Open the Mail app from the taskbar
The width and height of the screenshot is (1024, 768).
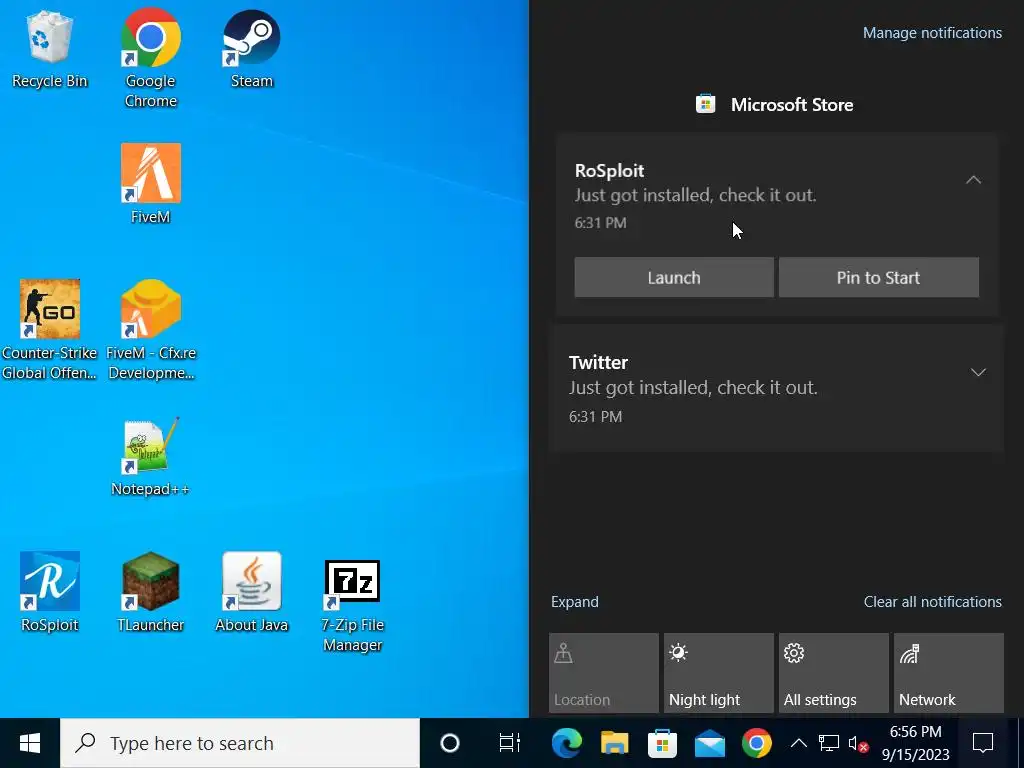[x=710, y=743]
